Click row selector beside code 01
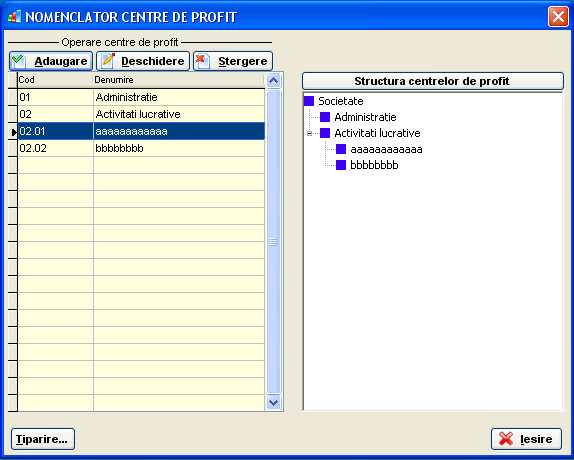The image size is (574, 460). pyautogui.click(x=13, y=97)
